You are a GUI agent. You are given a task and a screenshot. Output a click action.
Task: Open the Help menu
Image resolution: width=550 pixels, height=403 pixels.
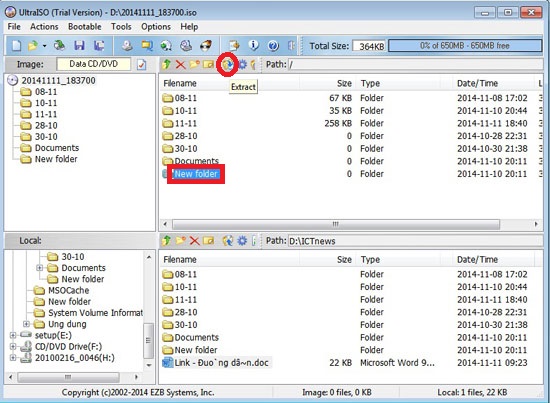[x=189, y=27]
